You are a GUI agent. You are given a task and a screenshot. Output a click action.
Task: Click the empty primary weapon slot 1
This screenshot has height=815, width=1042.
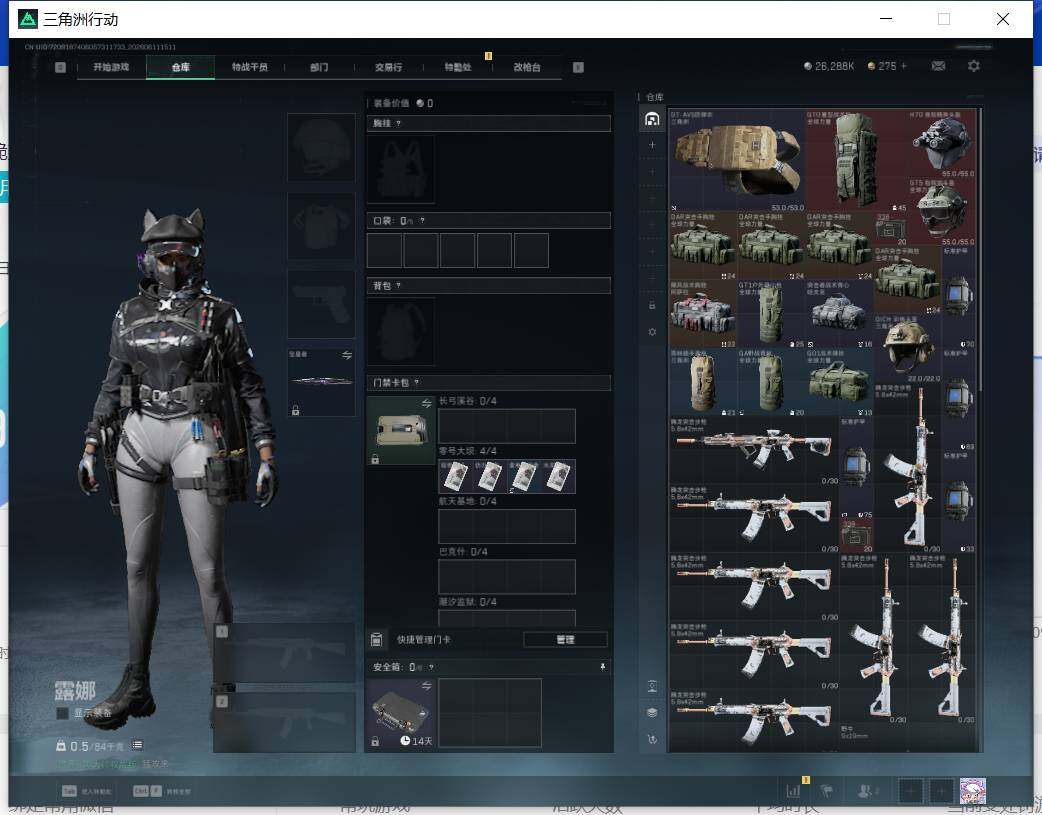coord(284,653)
